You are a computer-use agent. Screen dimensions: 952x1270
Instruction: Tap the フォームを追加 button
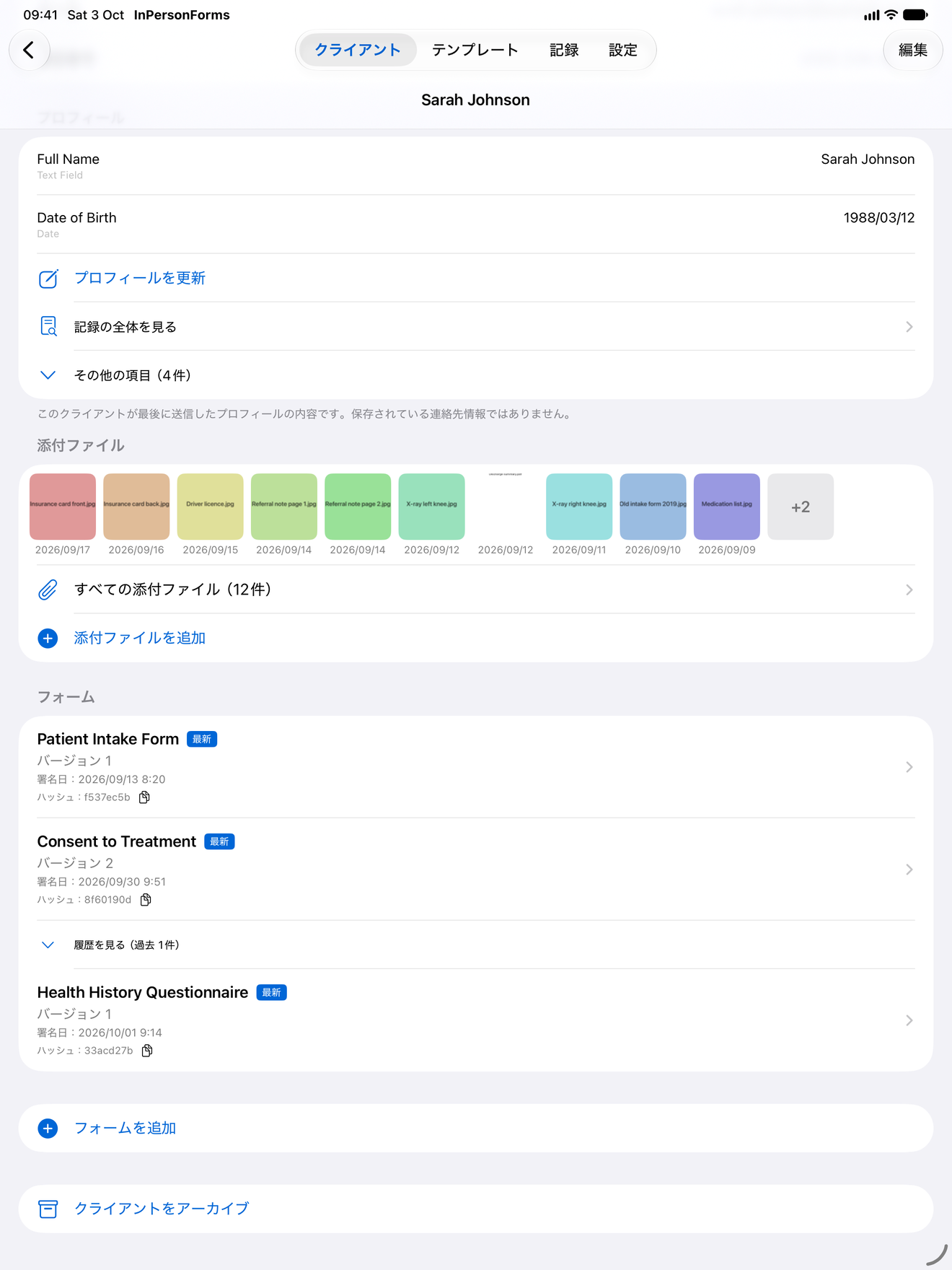[x=476, y=1128]
